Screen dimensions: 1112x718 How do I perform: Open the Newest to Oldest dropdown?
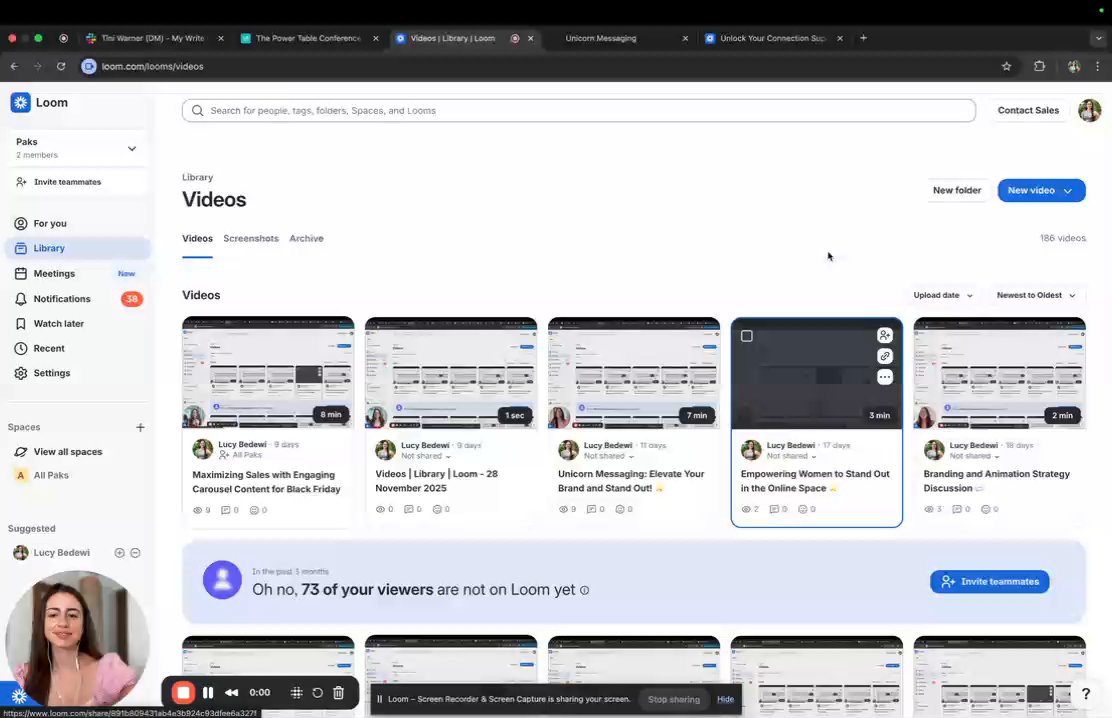[1035, 295]
